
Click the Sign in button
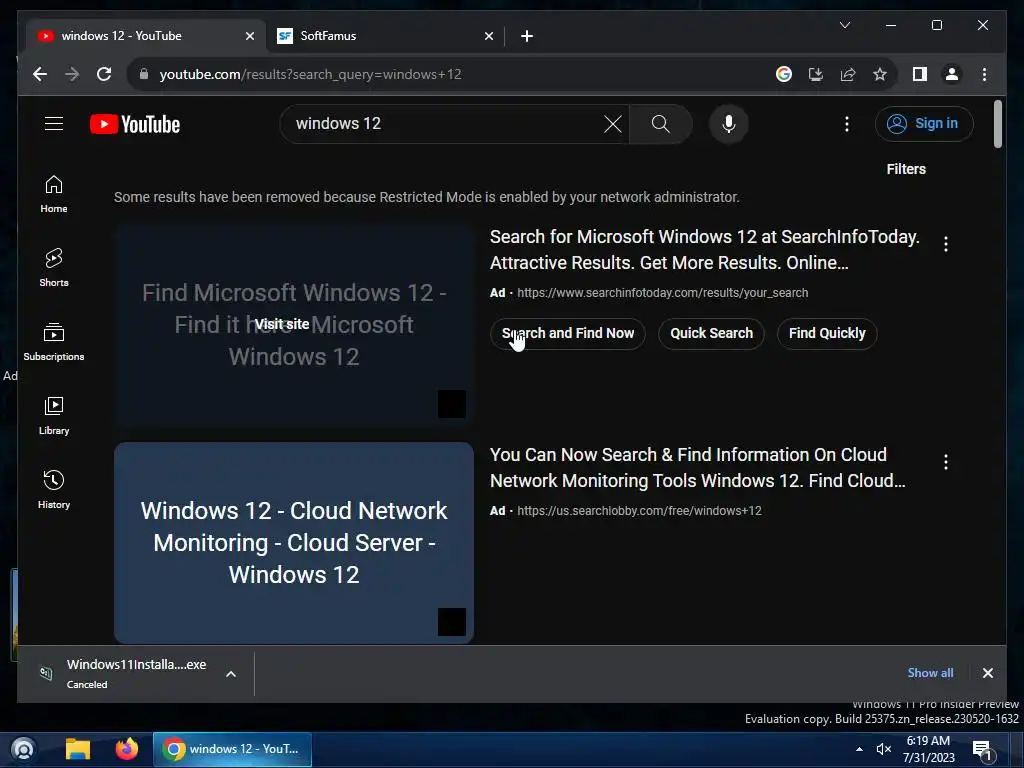[924, 123]
